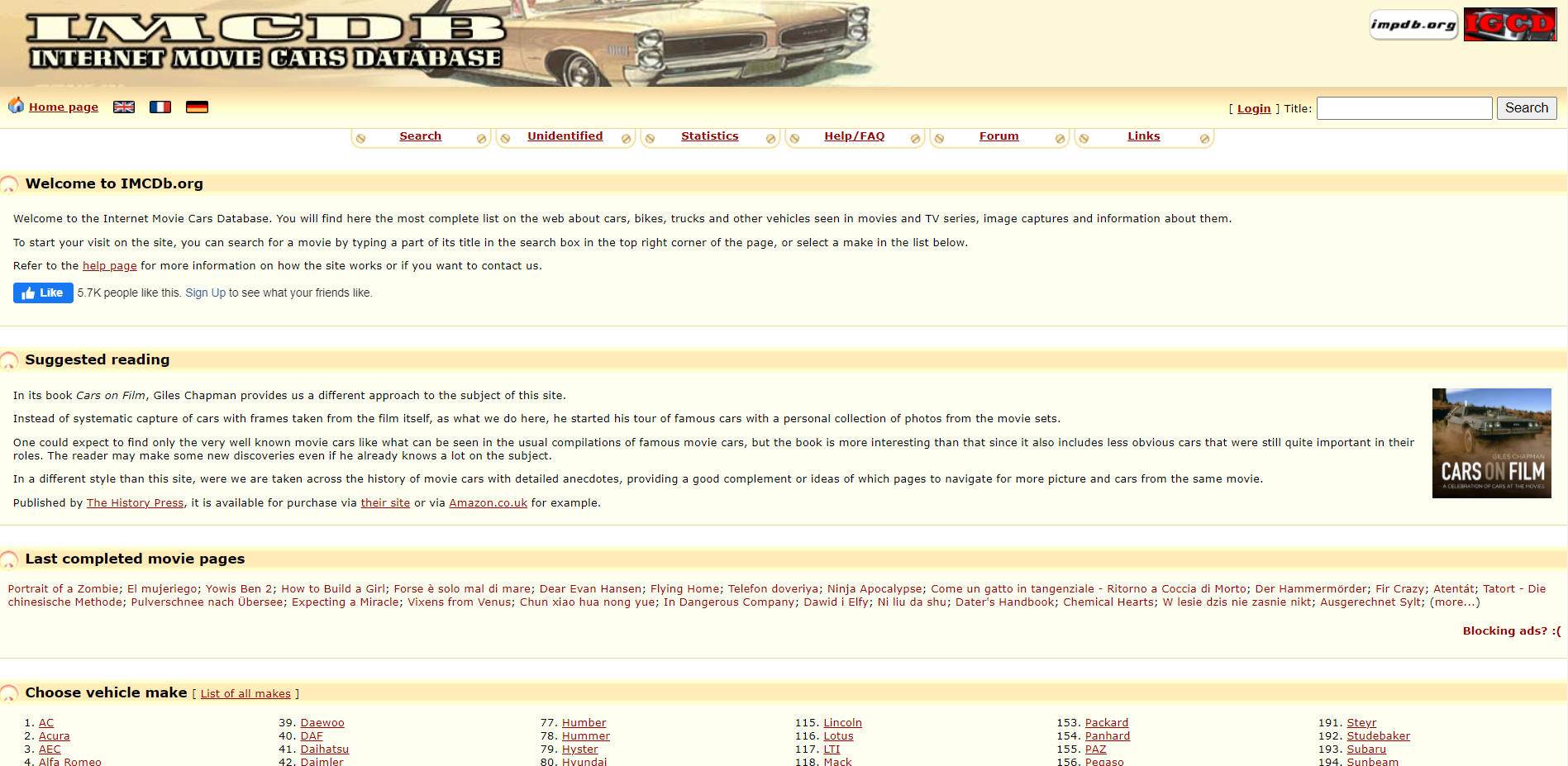This screenshot has height=766, width=1568.
Task: Open the 'their site' purchase link
Action: 385,503
